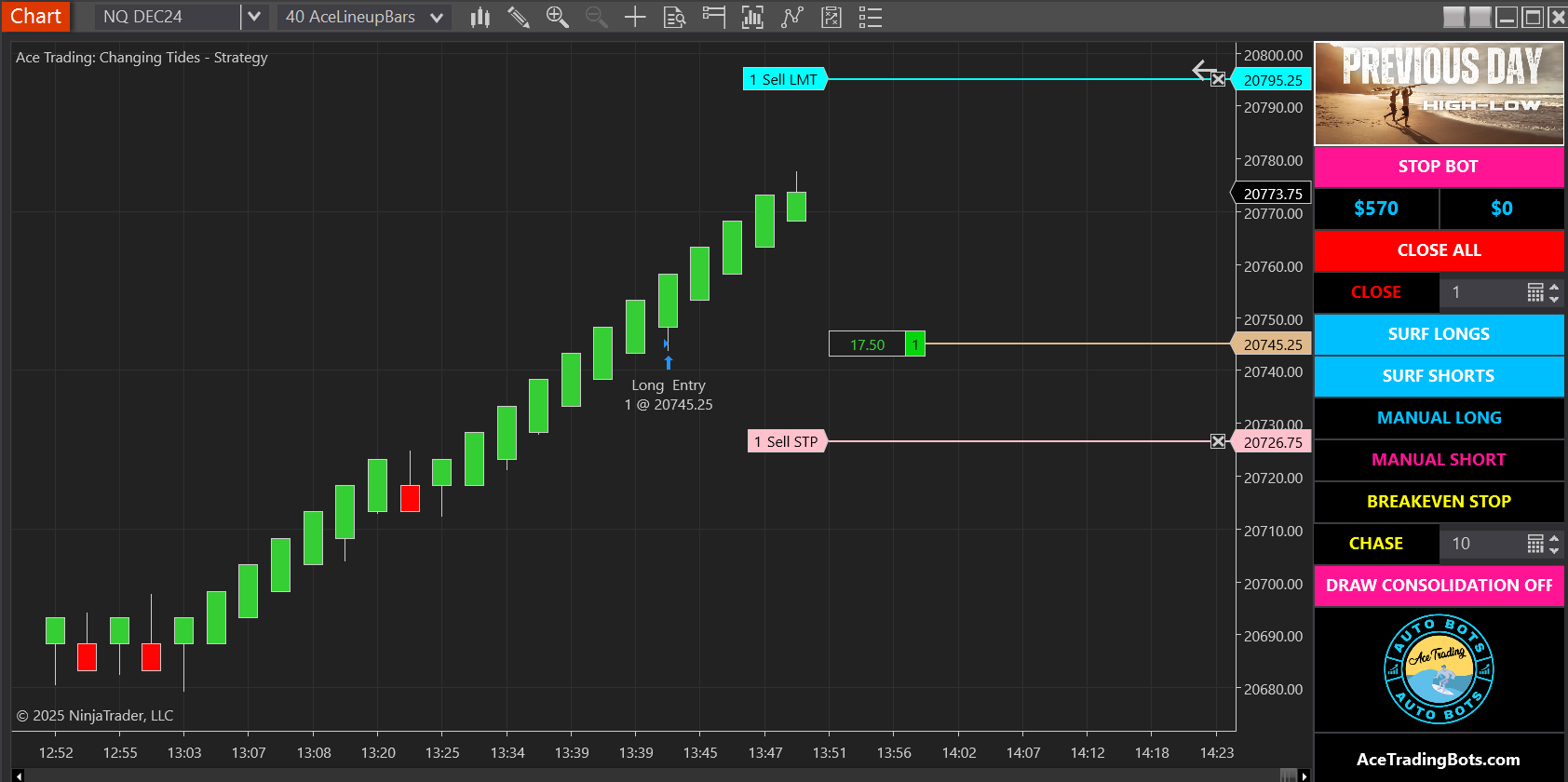
Task: Click the CHASE value input showing 10
Action: click(1482, 544)
